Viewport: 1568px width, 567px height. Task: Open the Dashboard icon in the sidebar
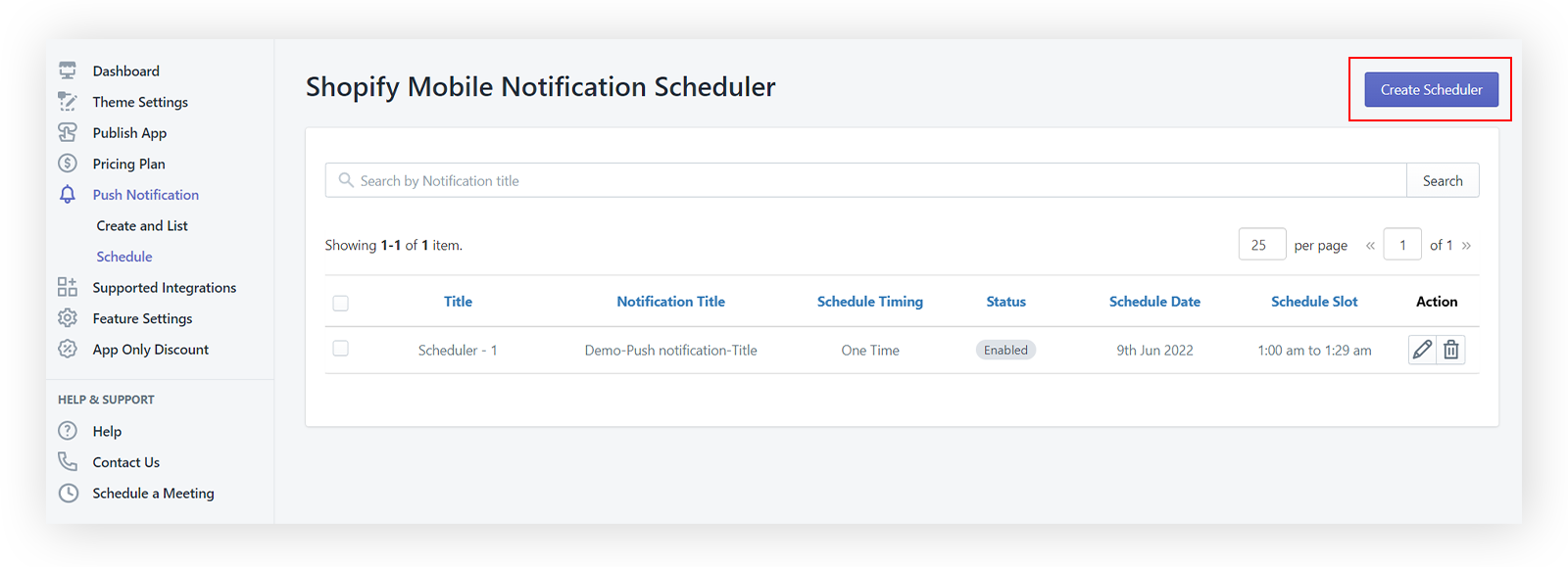tap(67, 70)
